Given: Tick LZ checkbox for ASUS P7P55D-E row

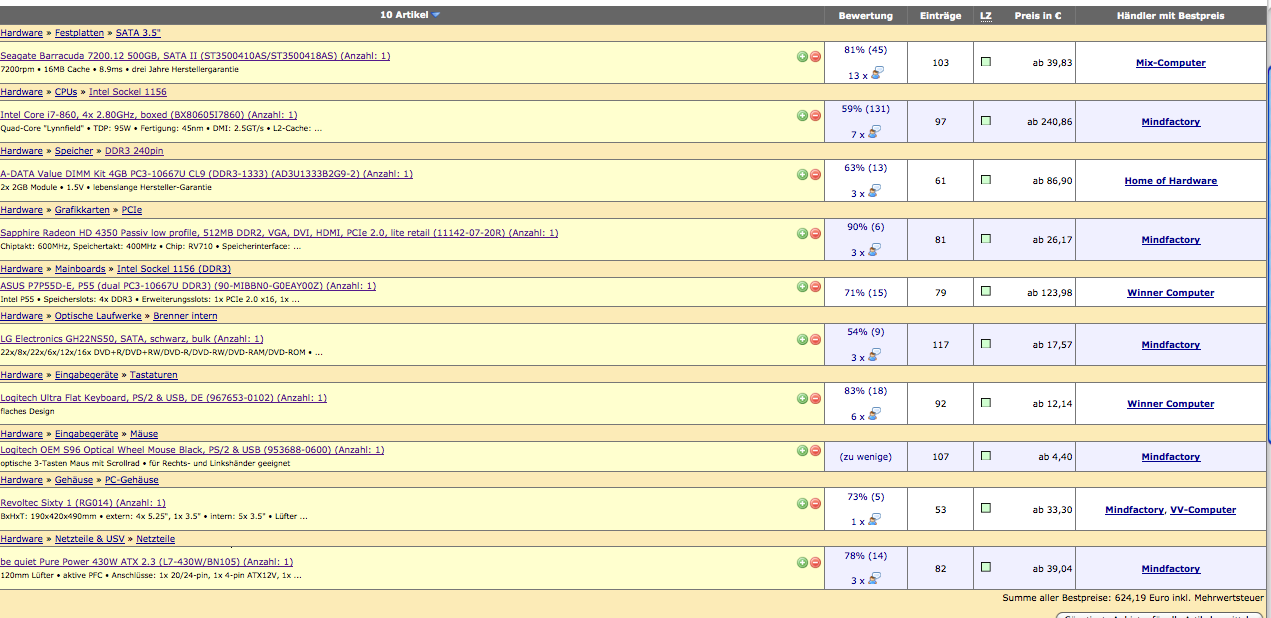Looking at the screenshot, I should click(x=986, y=291).
